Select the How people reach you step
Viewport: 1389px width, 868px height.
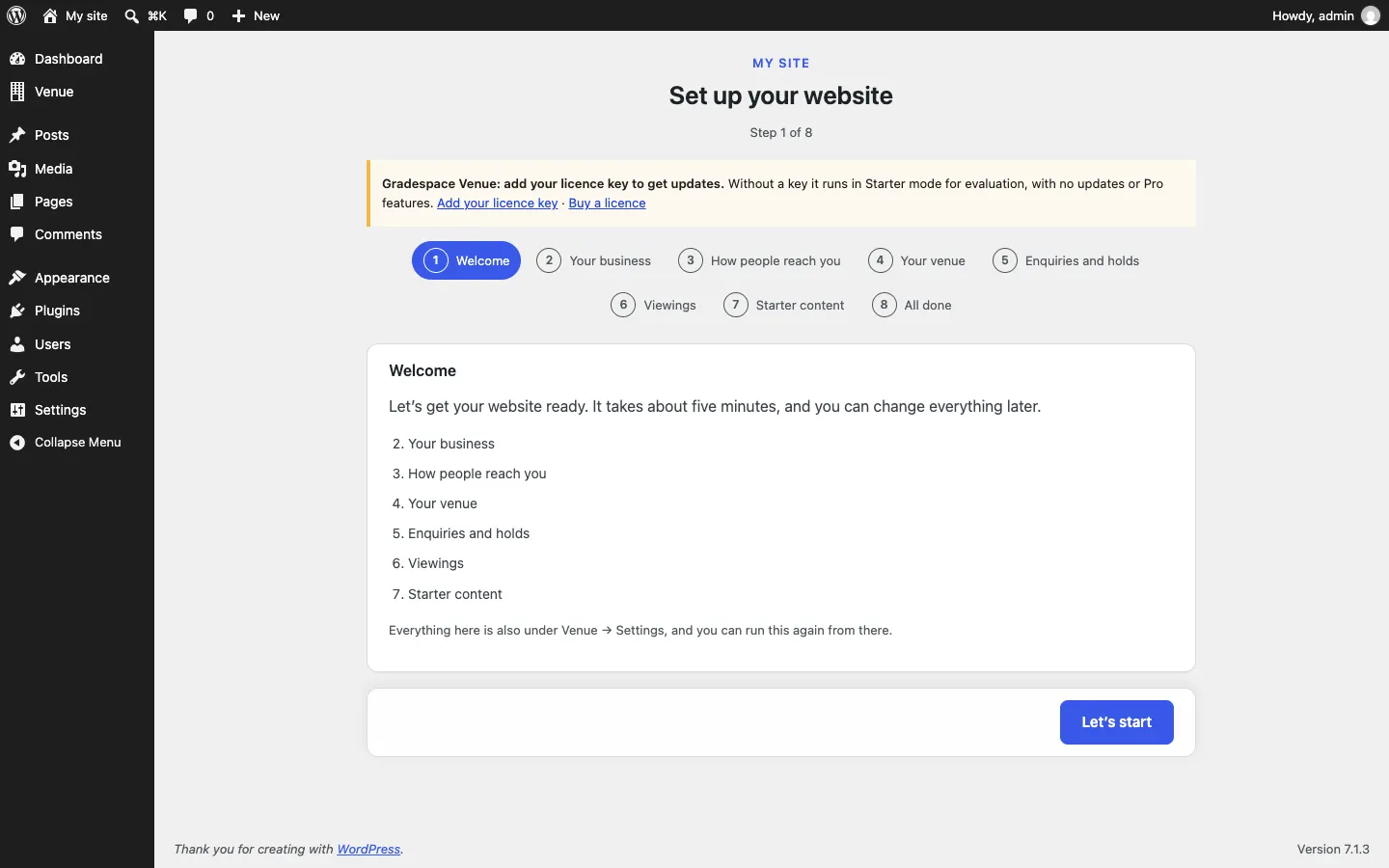point(760,260)
